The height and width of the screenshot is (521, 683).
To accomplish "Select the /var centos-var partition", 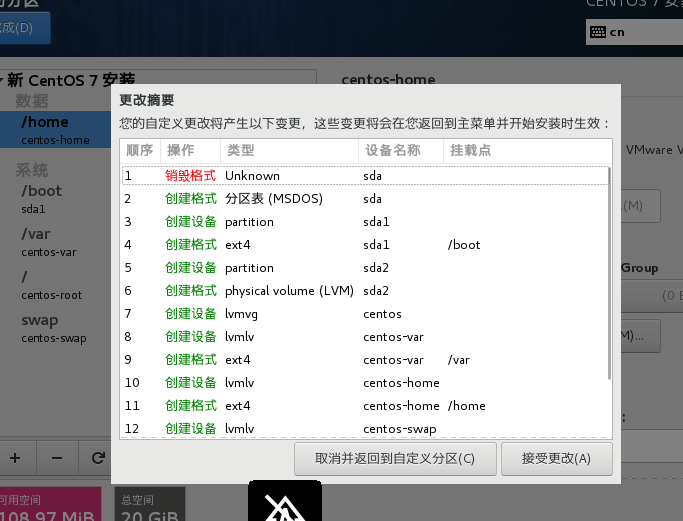I will 55,242.
